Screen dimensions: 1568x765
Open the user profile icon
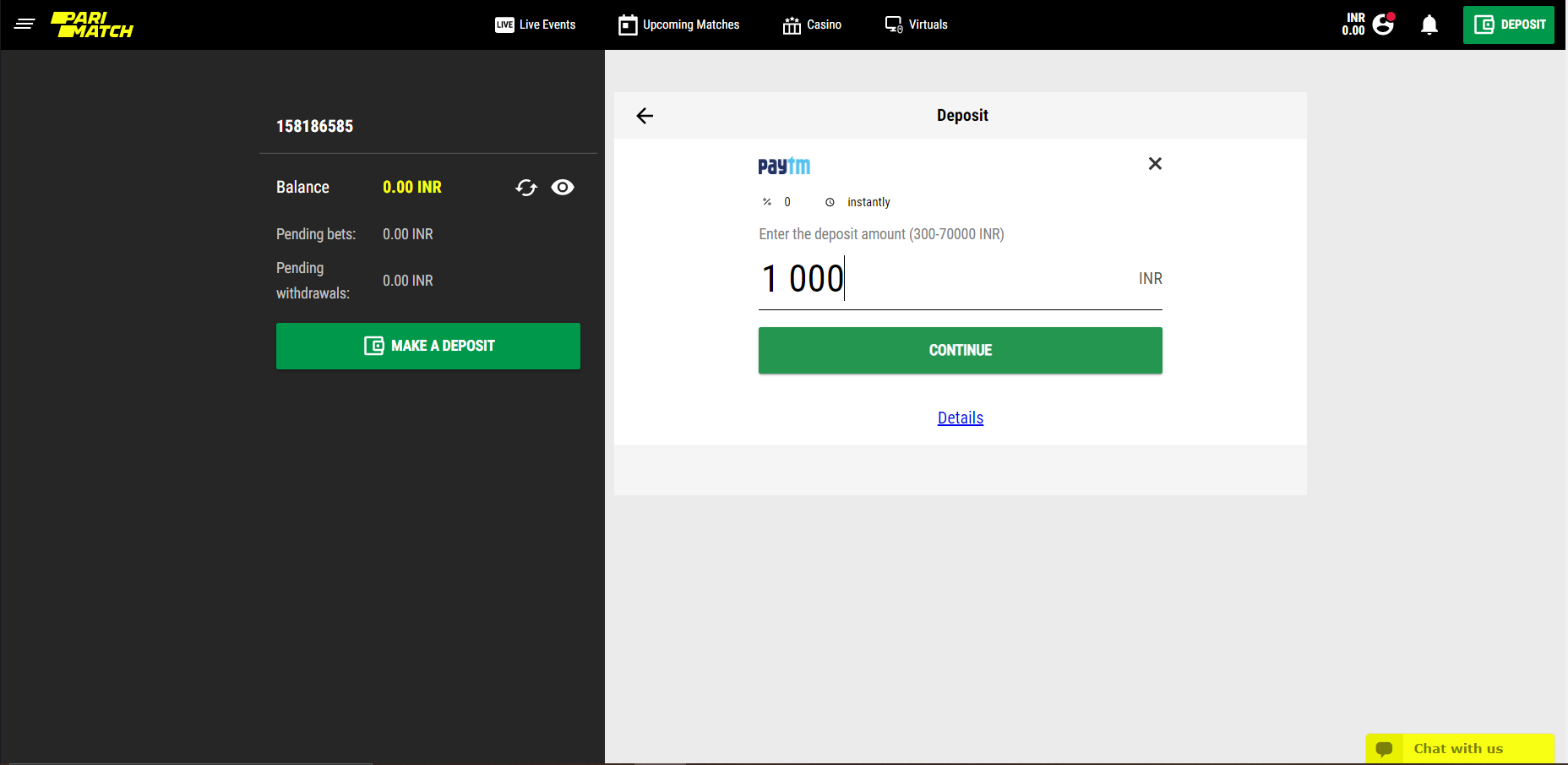click(x=1383, y=24)
